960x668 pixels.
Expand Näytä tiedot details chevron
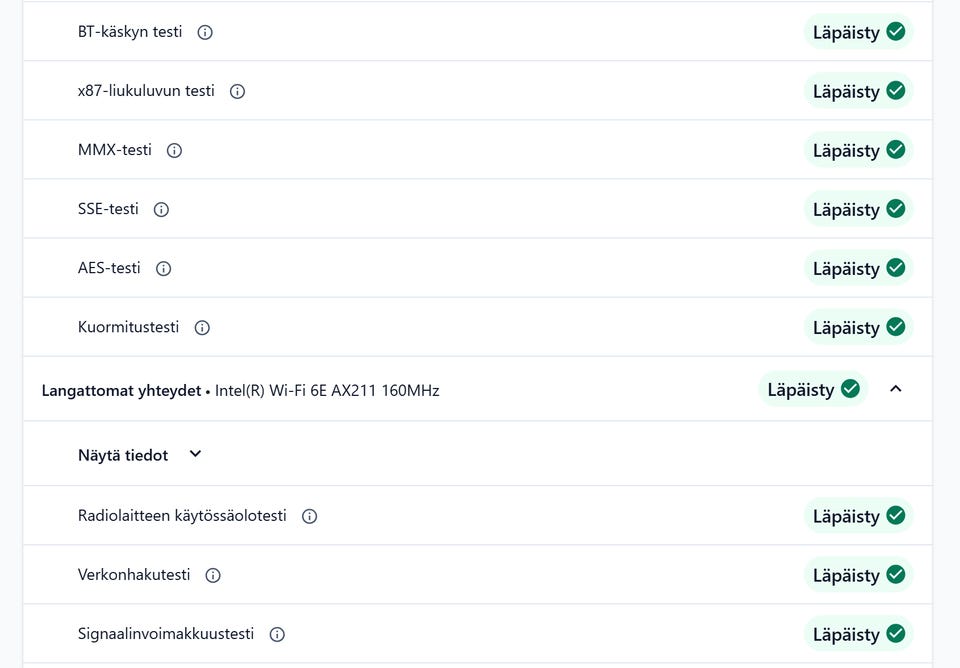[195, 454]
